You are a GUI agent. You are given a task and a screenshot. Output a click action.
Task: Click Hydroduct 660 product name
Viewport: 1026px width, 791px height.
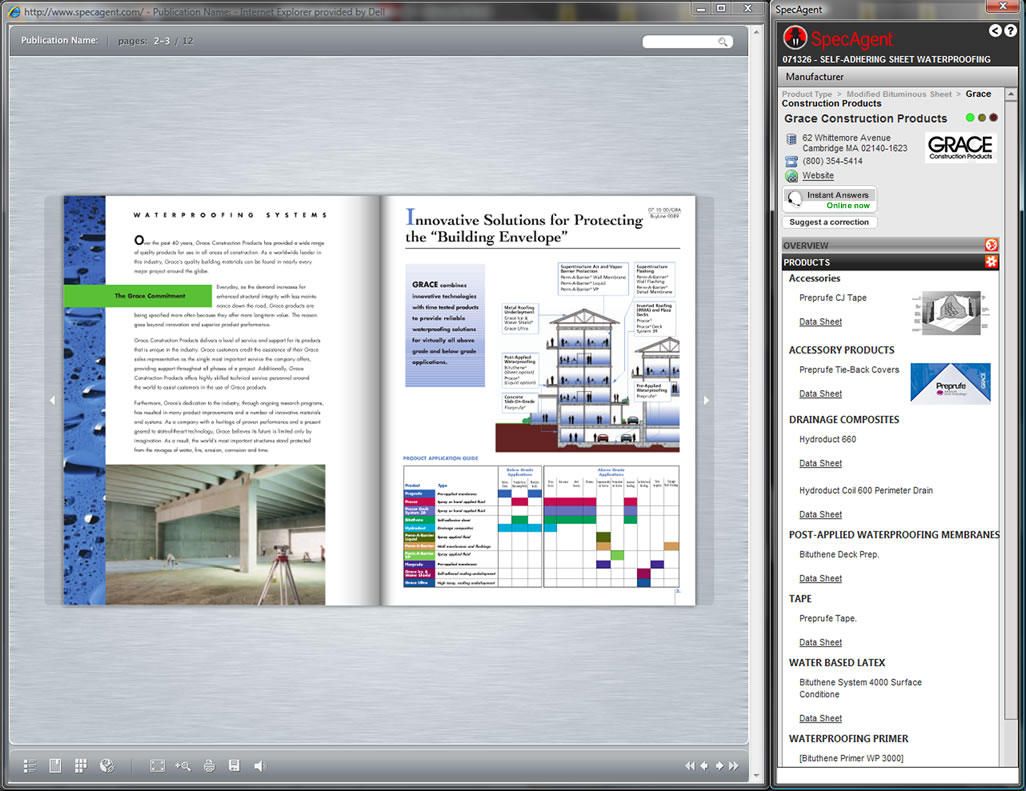(827, 440)
